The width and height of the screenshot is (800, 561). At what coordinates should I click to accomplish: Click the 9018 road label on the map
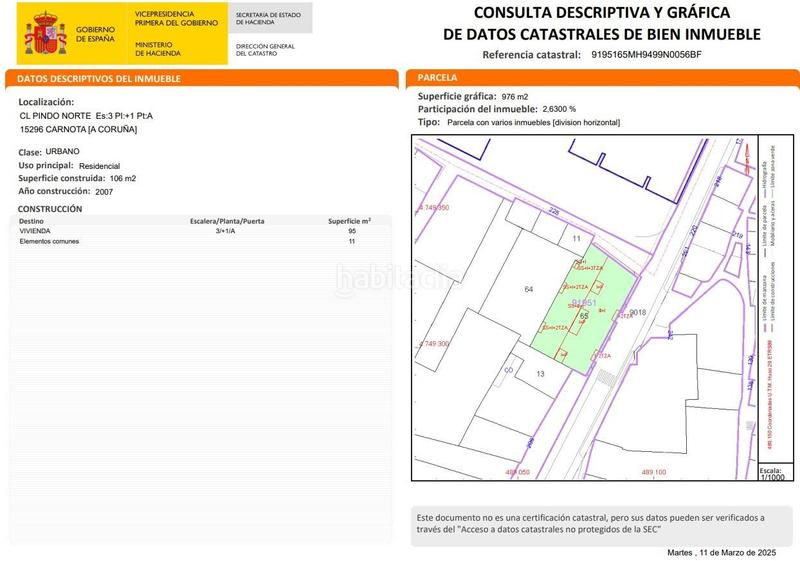[x=640, y=313]
